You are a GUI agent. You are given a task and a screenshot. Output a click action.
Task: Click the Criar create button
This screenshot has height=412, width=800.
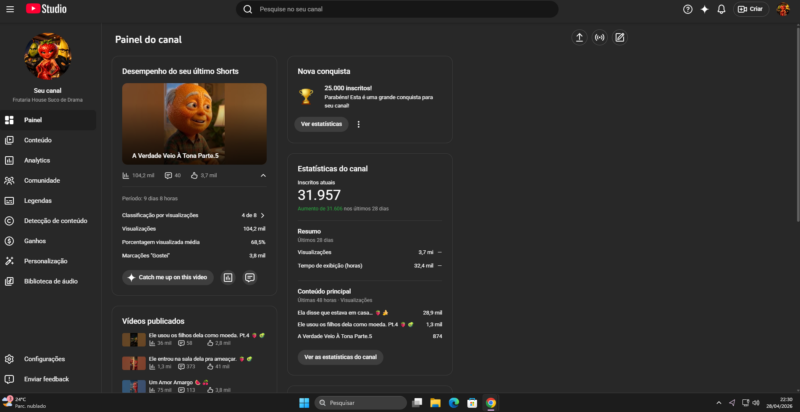[x=751, y=9]
